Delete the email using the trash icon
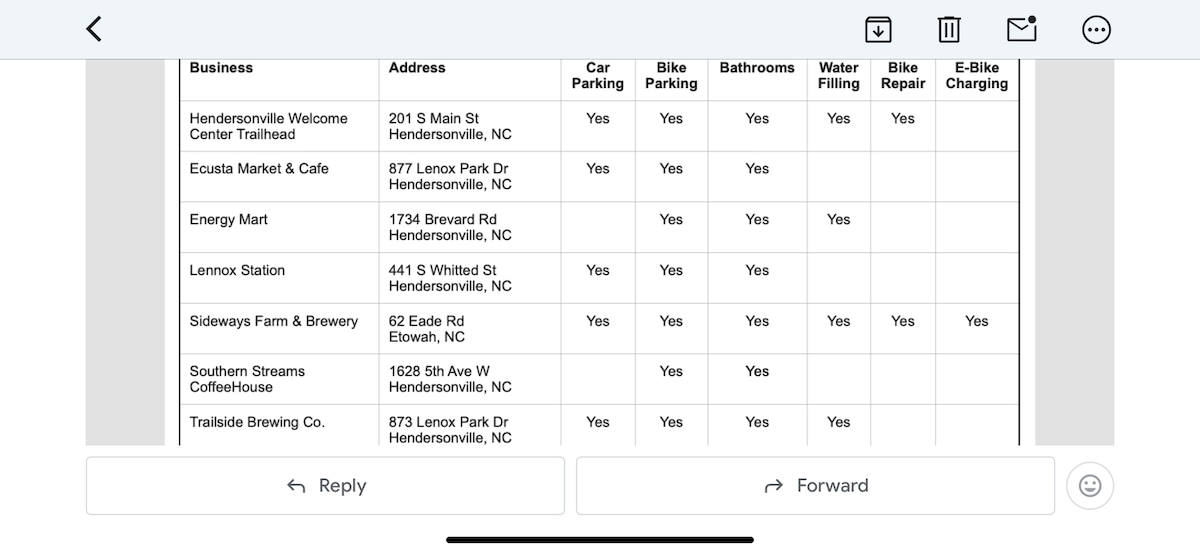Screen dimensions: 1200x554 tap(949, 30)
